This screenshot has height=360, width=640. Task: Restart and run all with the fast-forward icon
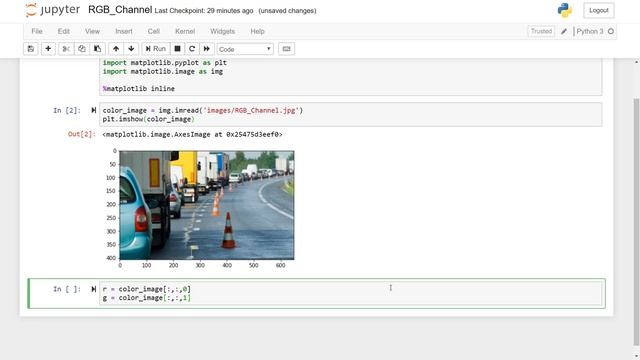pos(207,49)
